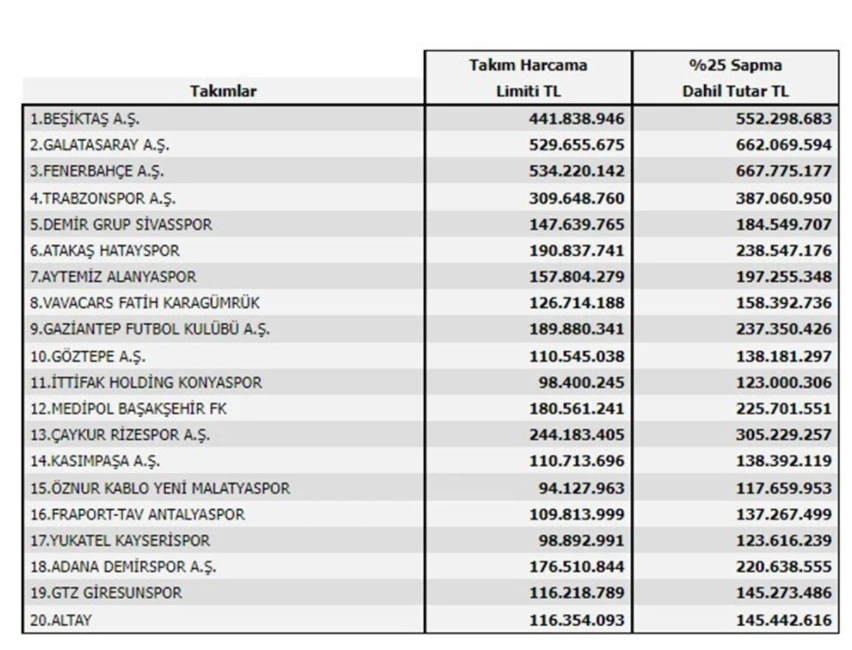Select Çaykur Rizespor limit 244.183.405
Image resolution: width=852 pixels, height=650 pixels.
(577, 435)
